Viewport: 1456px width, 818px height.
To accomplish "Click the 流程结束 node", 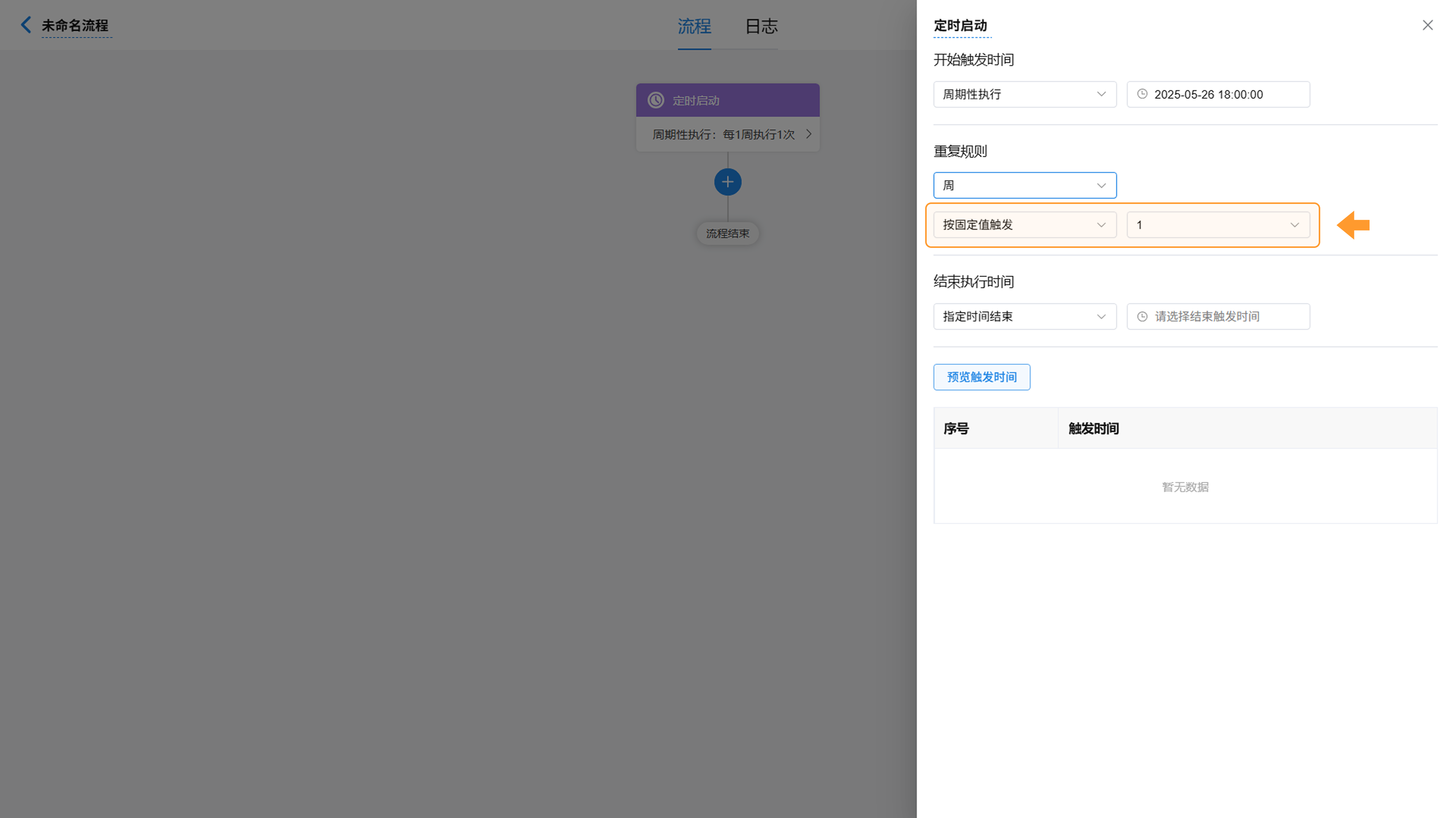I will pos(728,233).
